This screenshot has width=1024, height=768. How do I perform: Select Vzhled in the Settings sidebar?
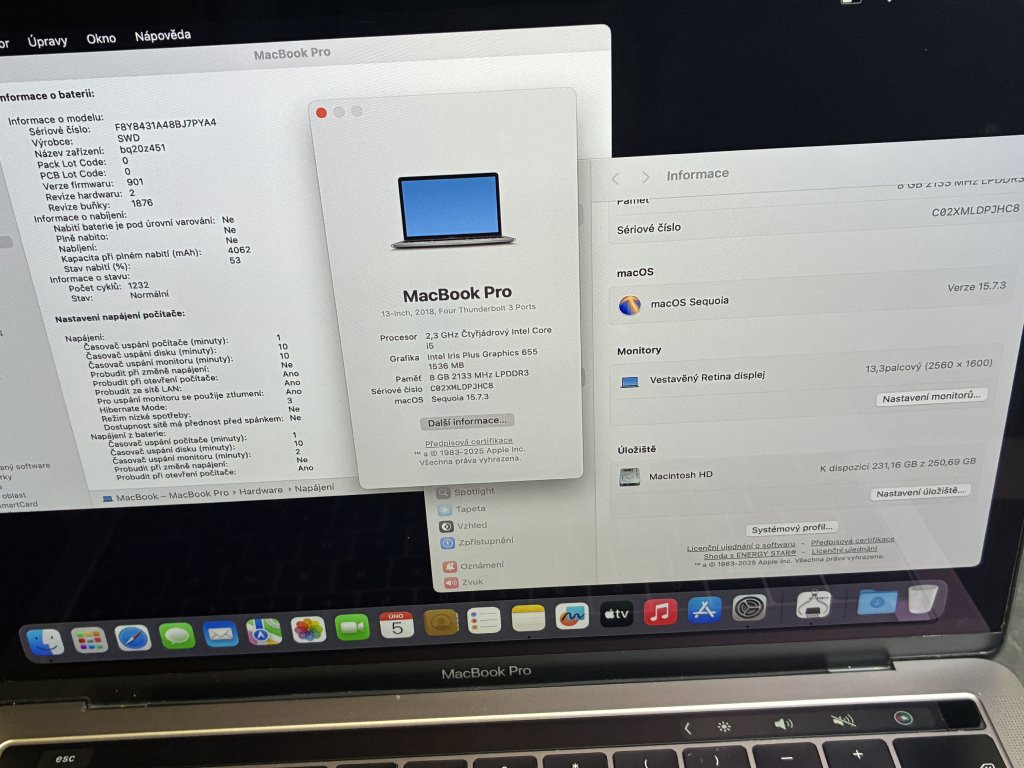tap(472, 526)
